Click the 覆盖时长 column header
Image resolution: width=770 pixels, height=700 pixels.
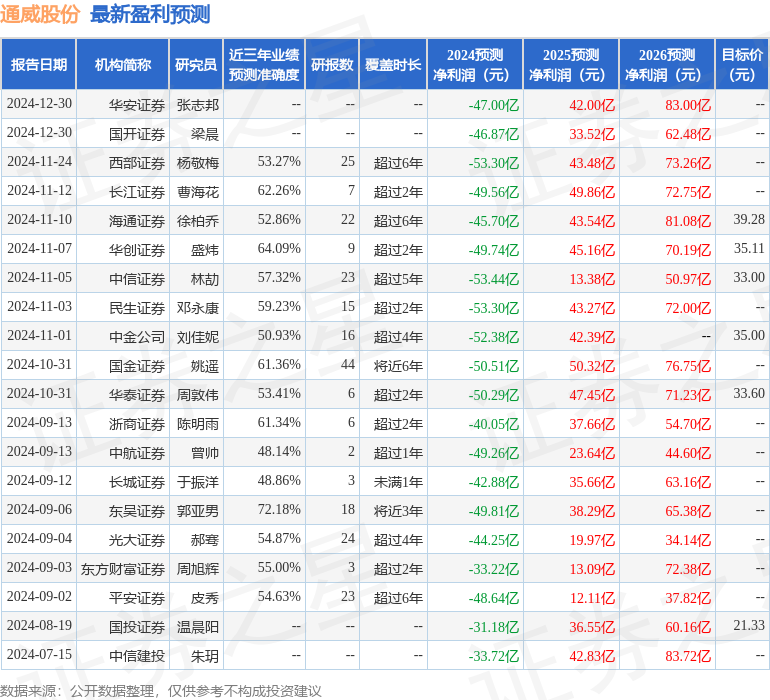tap(392, 65)
